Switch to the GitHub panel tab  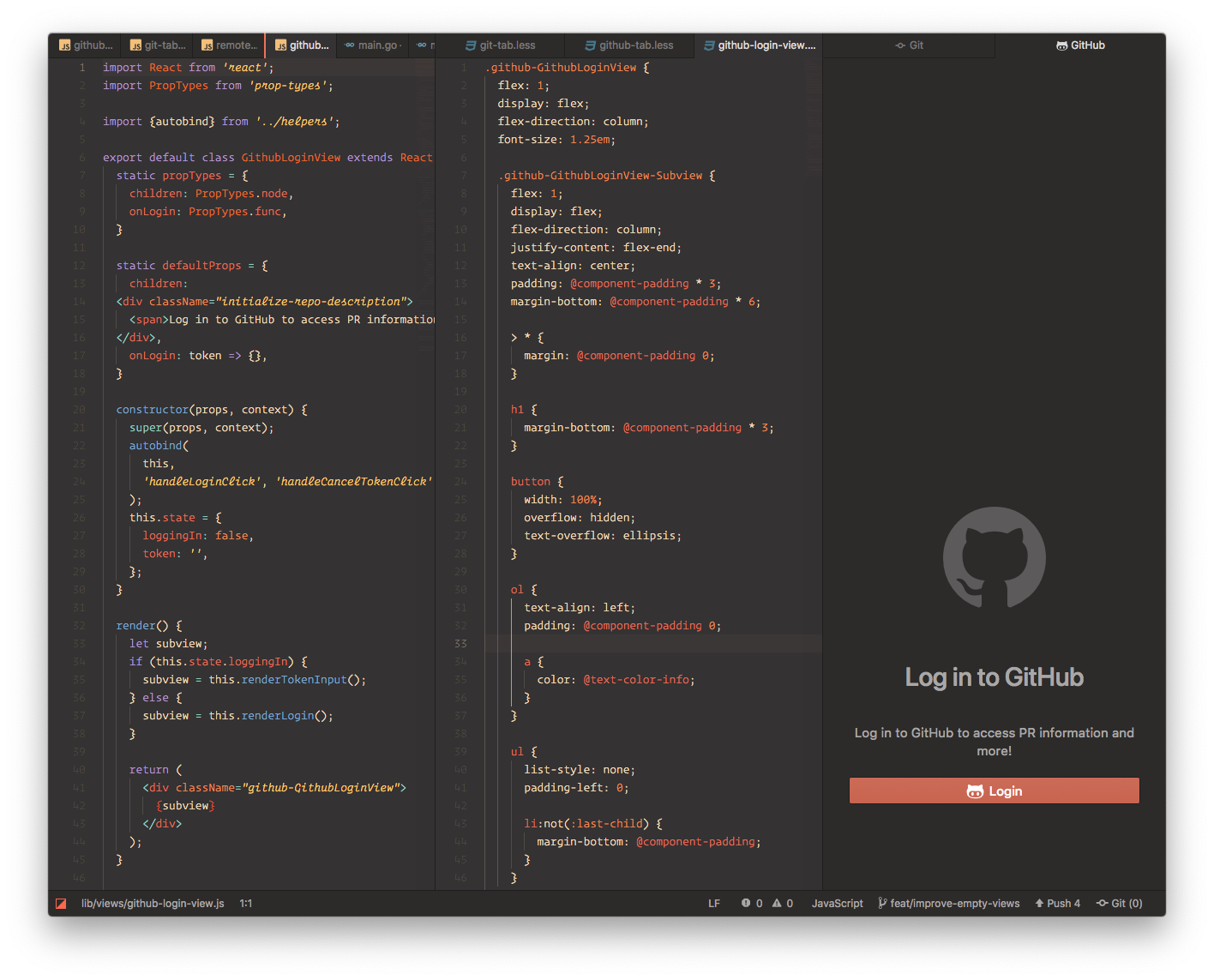1079,45
